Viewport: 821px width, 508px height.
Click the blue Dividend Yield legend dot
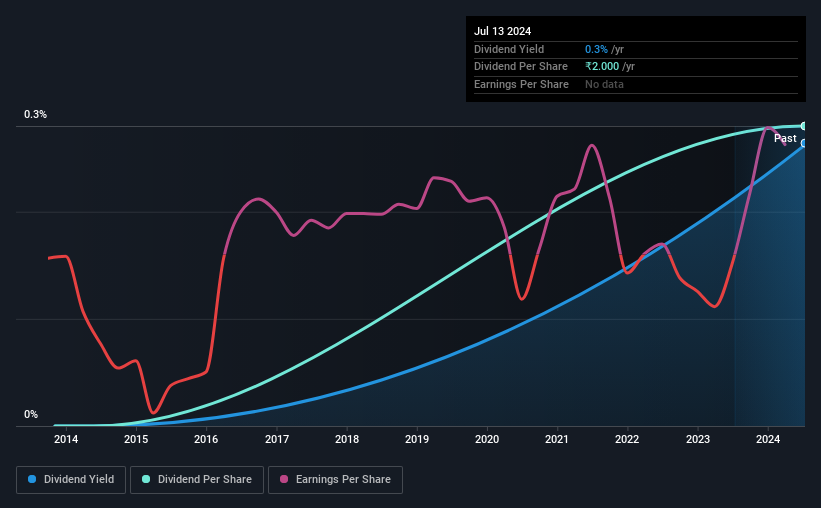pyautogui.click(x=32, y=479)
